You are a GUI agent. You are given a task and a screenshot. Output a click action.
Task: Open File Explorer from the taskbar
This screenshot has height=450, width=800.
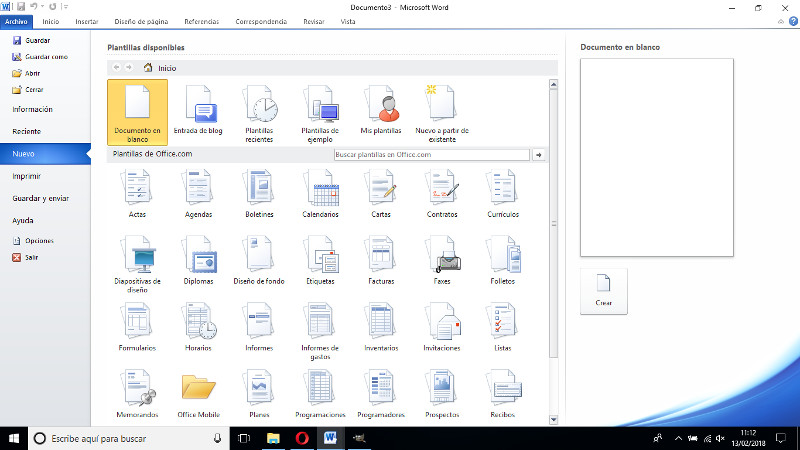273,438
